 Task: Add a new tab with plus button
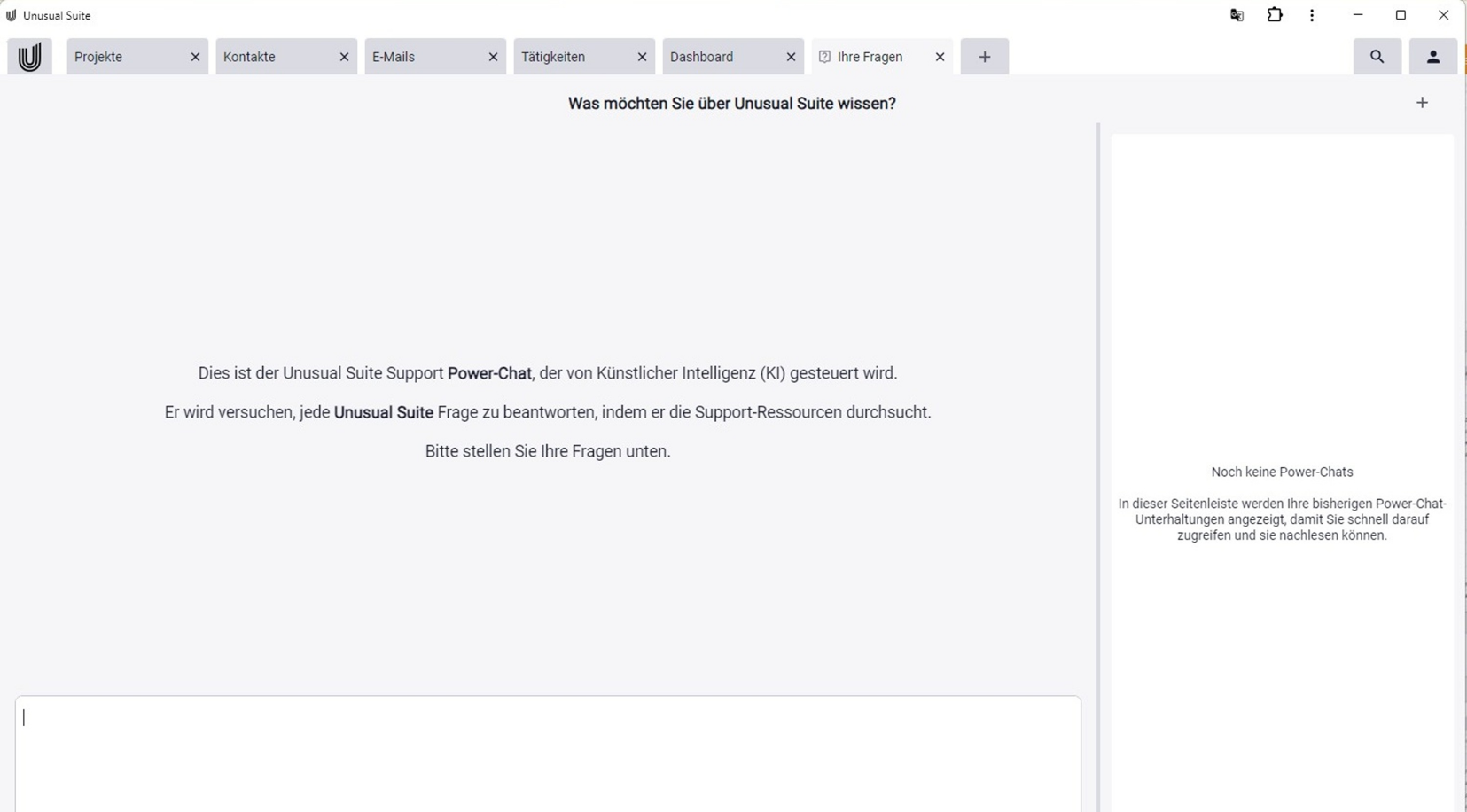984,57
